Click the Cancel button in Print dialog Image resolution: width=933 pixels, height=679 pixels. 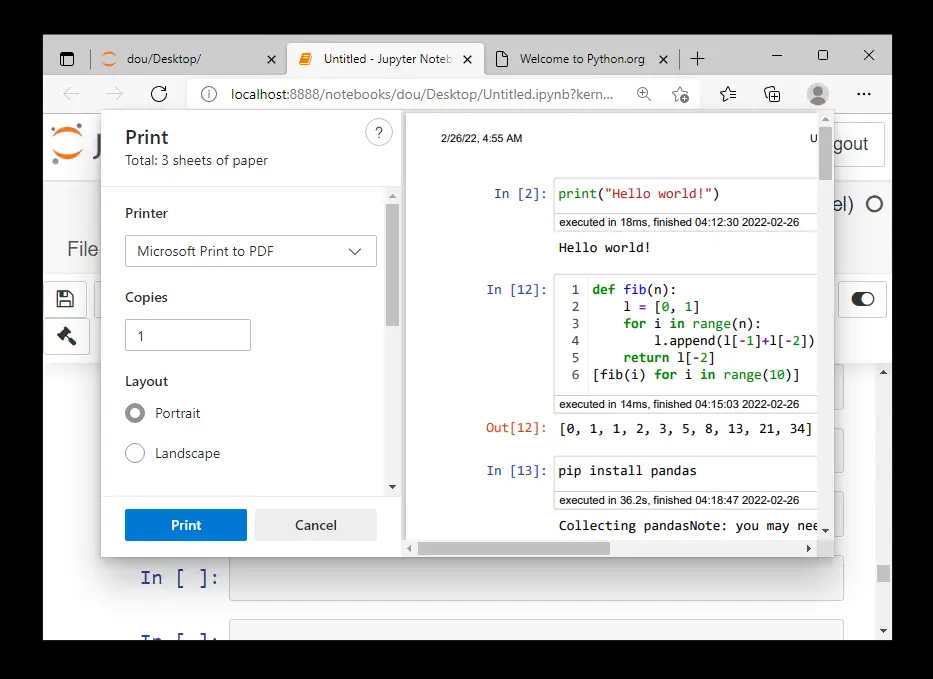click(x=315, y=525)
